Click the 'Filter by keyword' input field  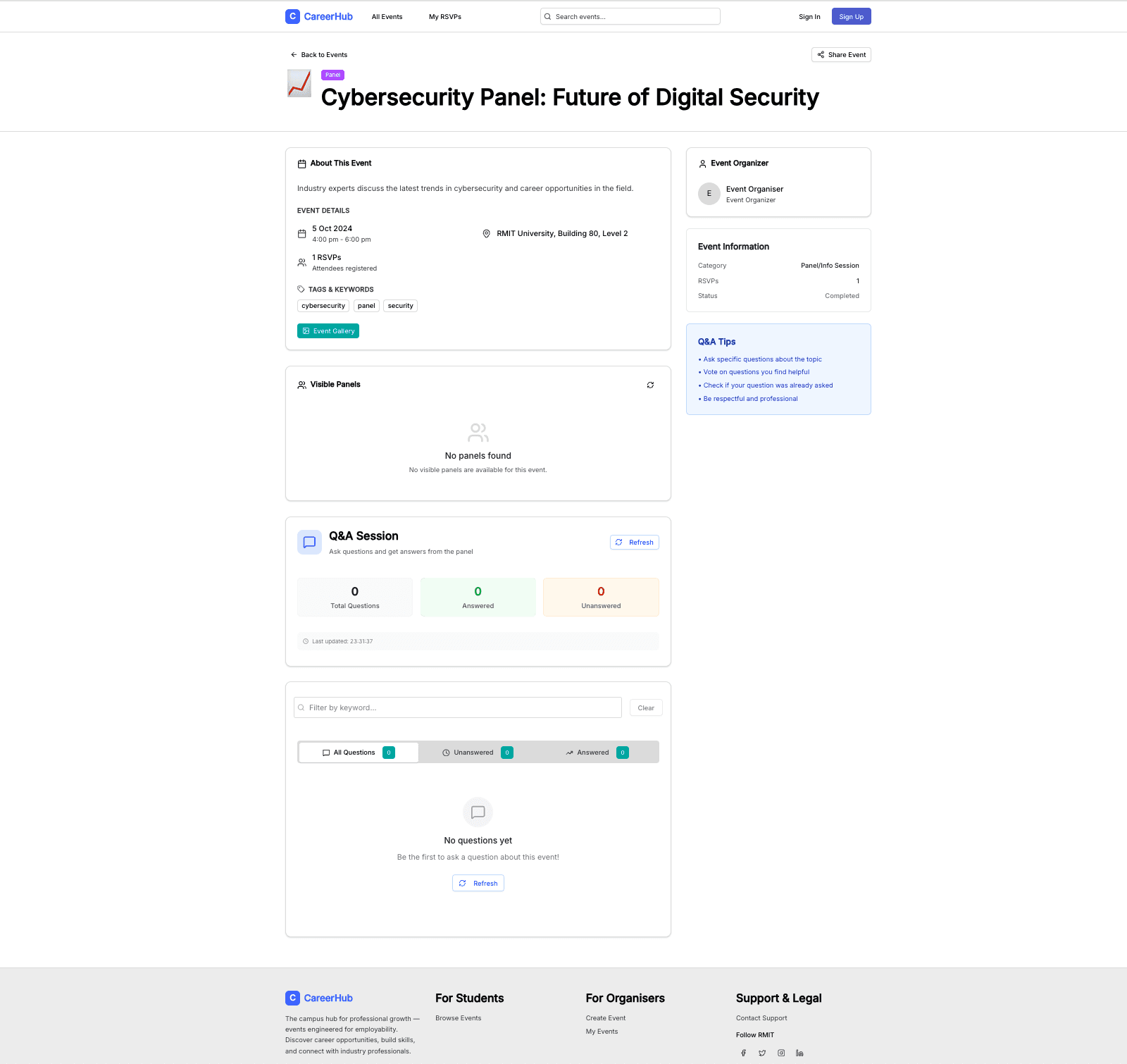click(456, 707)
